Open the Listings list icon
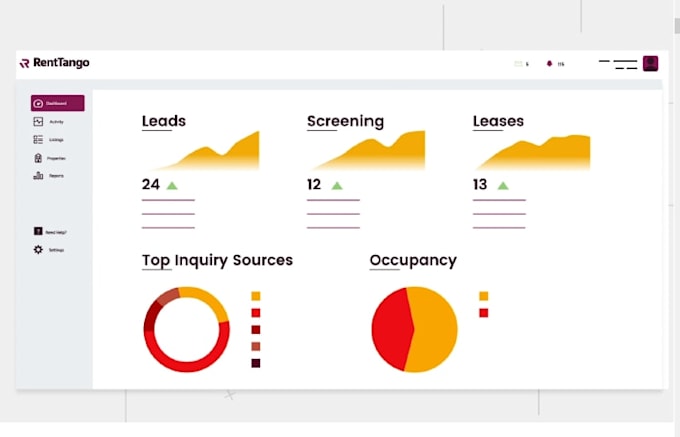Screen dimensions: 680x437 coord(38,140)
